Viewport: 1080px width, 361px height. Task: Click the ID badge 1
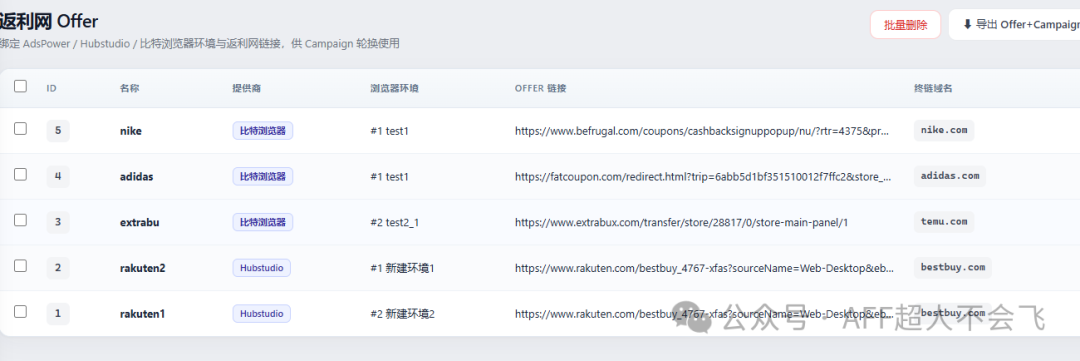tap(58, 313)
